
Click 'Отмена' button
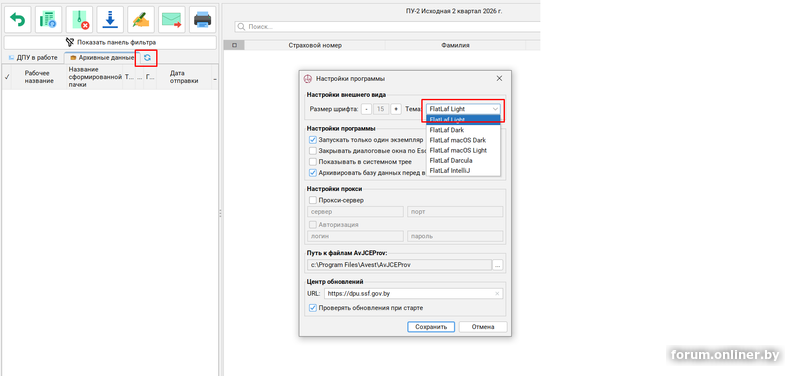pyautogui.click(x=483, y=327)
